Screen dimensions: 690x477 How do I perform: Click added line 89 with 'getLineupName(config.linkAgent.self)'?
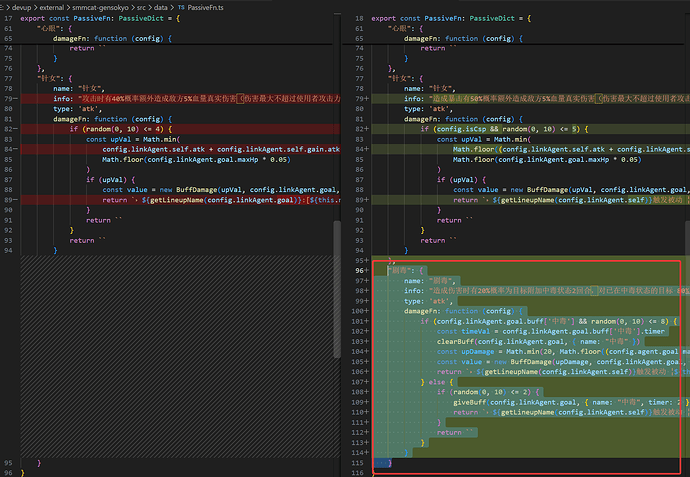(x=531, y=200)
